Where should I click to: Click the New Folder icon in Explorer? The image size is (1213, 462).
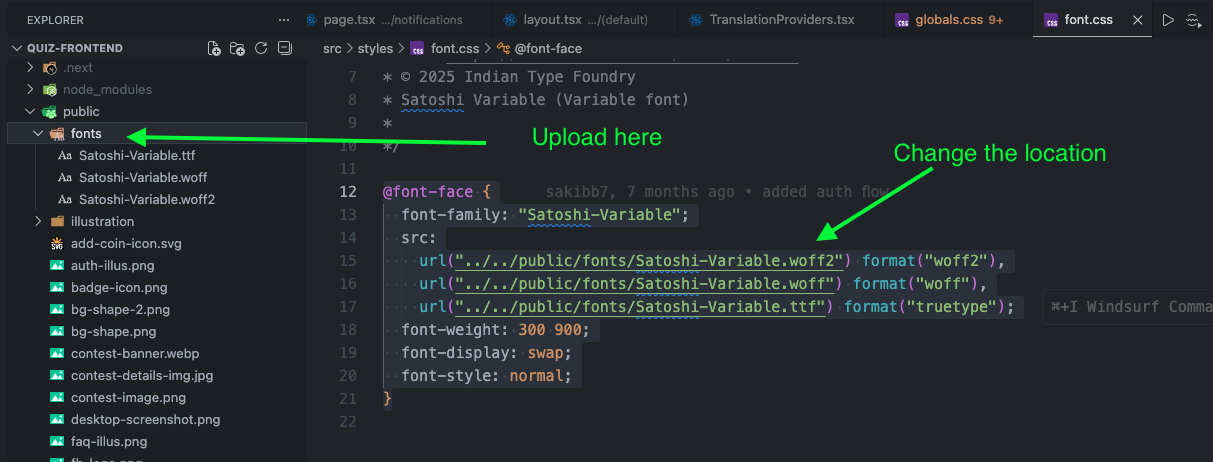[237, 48]
